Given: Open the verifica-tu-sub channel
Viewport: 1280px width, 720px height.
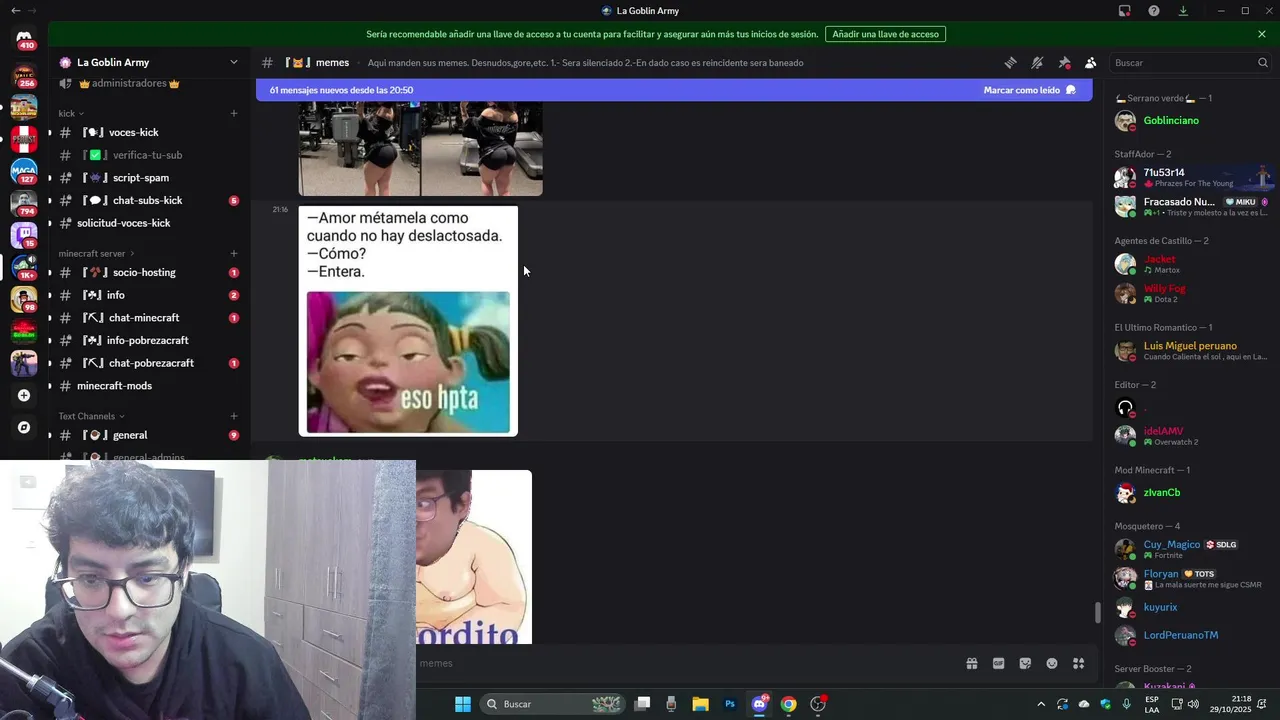Looking at the screenshot, I should (150, 155).
